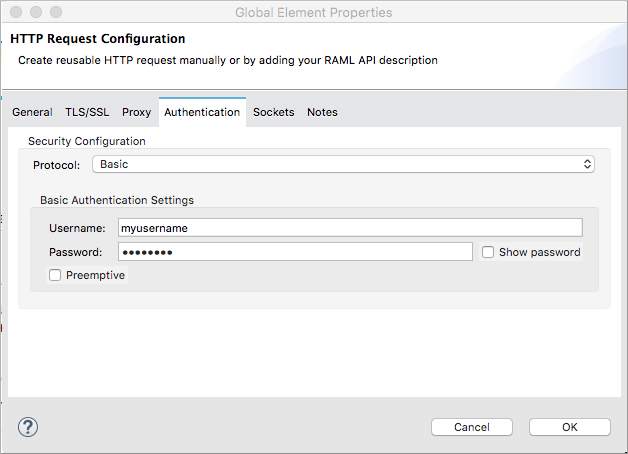Switch to the Sockets tab
628x454 pixels.
tap(273, 112)
